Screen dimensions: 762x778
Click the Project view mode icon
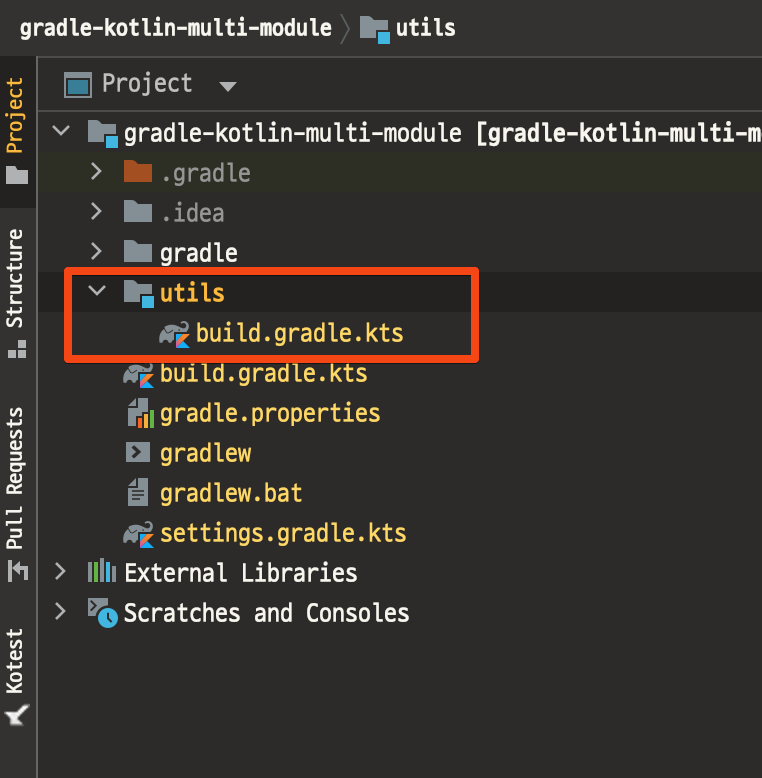78,84
